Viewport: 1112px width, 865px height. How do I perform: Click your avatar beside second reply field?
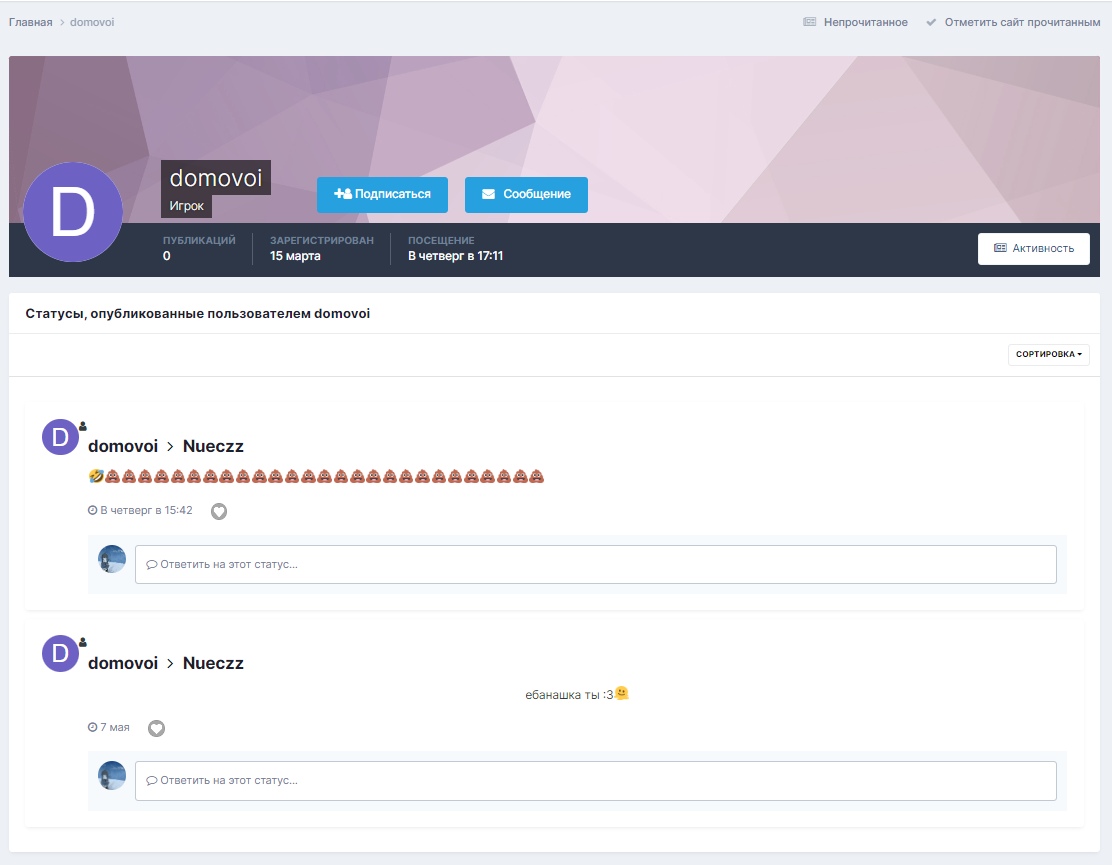click(112, 776)
